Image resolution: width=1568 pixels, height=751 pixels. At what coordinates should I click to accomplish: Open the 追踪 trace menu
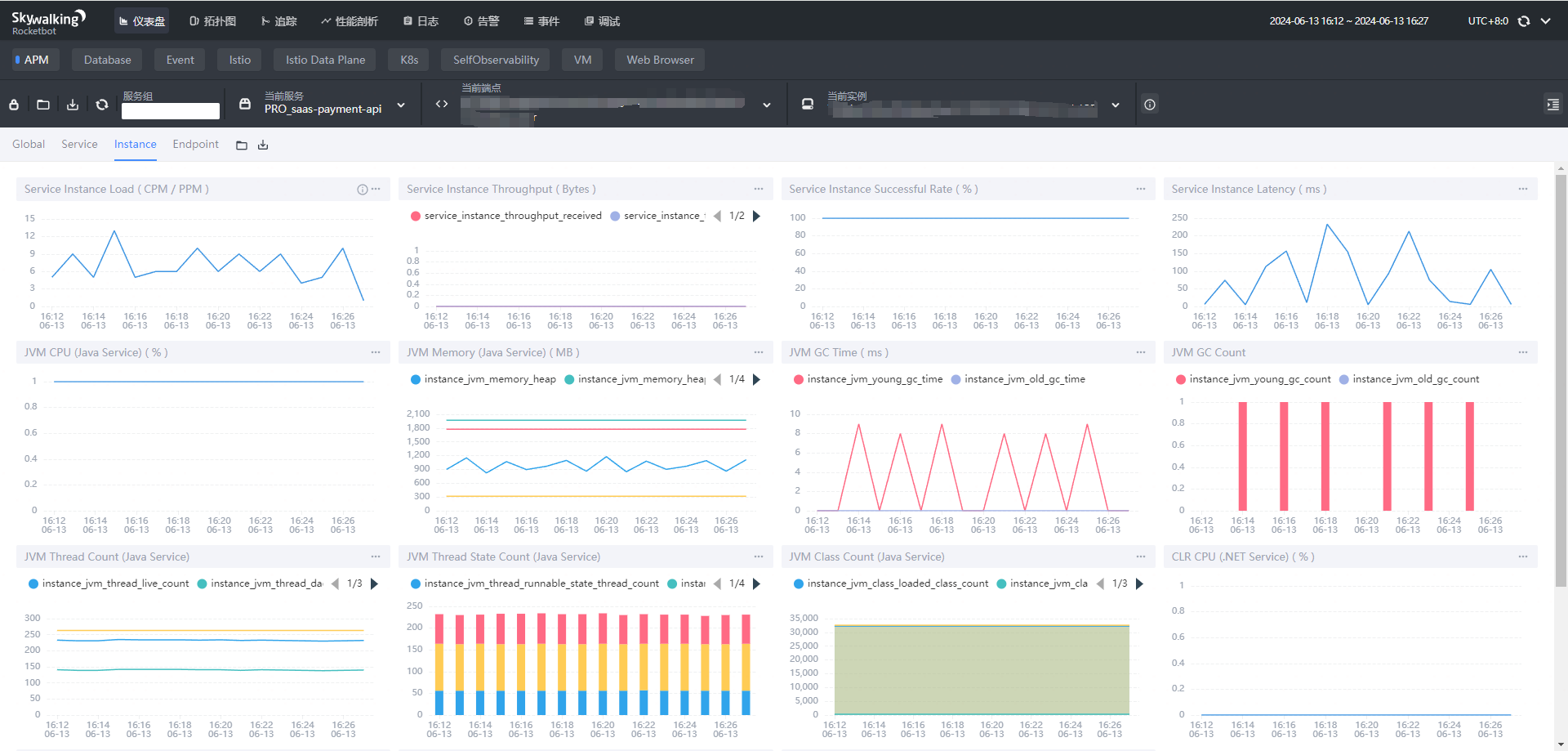(278, 21)
